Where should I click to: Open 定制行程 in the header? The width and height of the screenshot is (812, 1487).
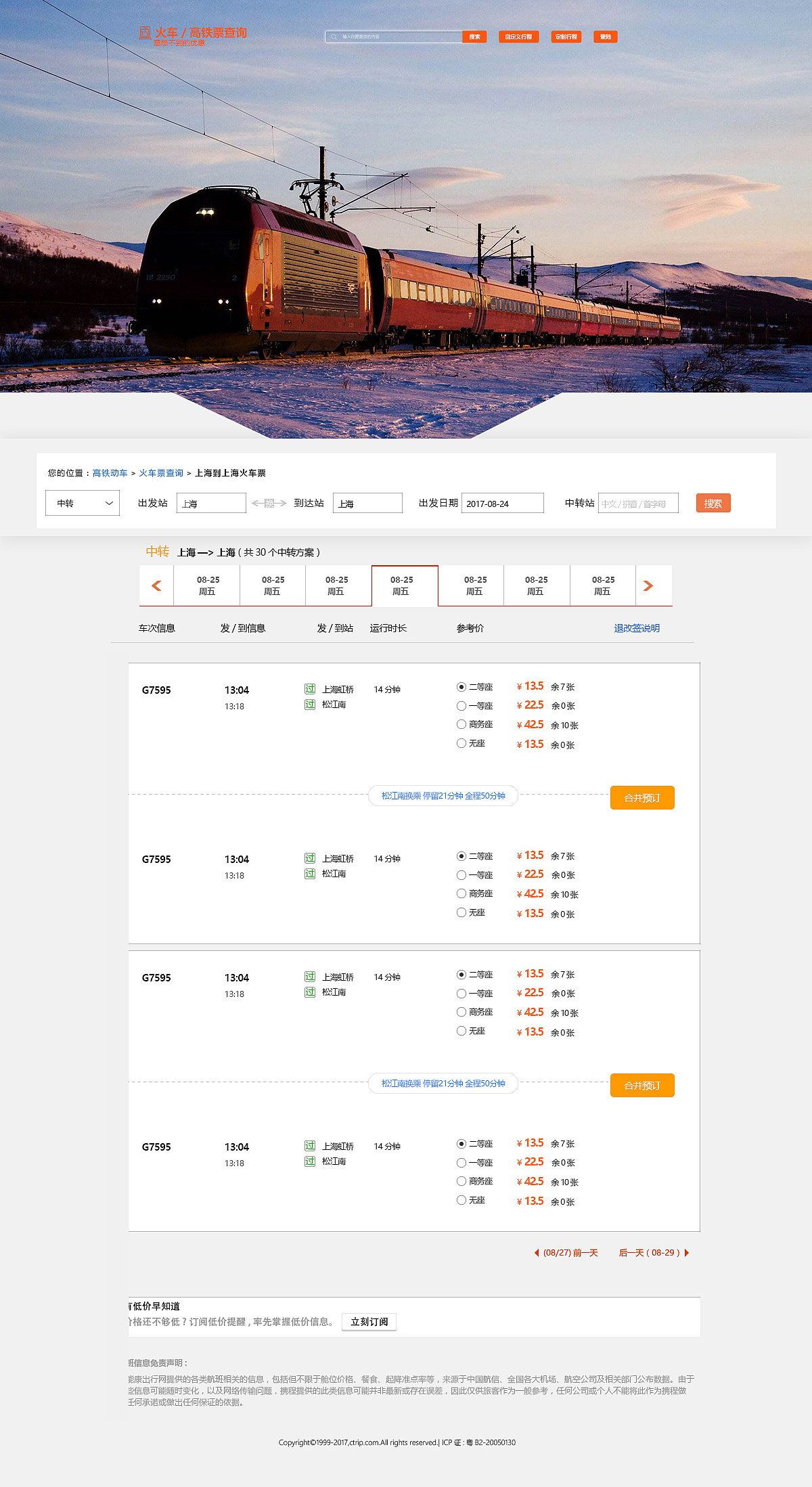coord(566,37)
